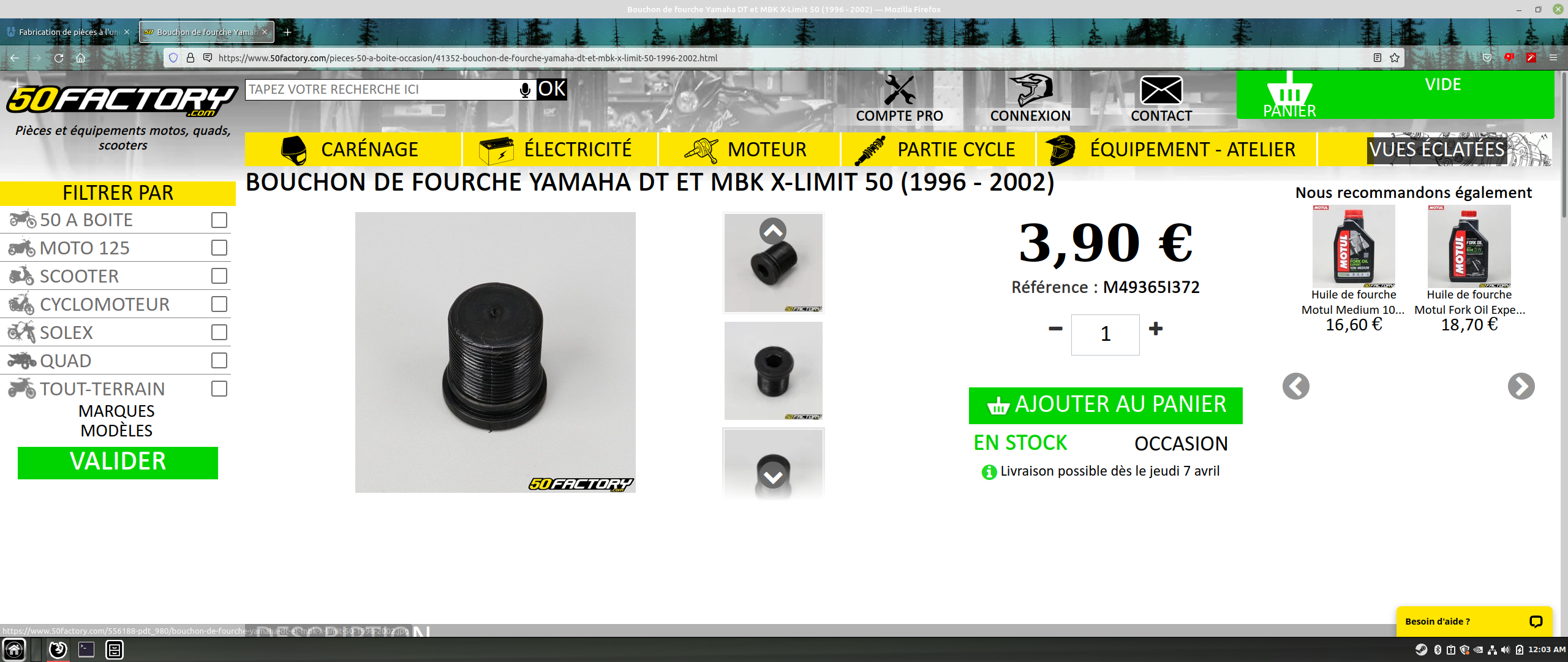Open the Contact envelope icon

[x=1161, y=91]
